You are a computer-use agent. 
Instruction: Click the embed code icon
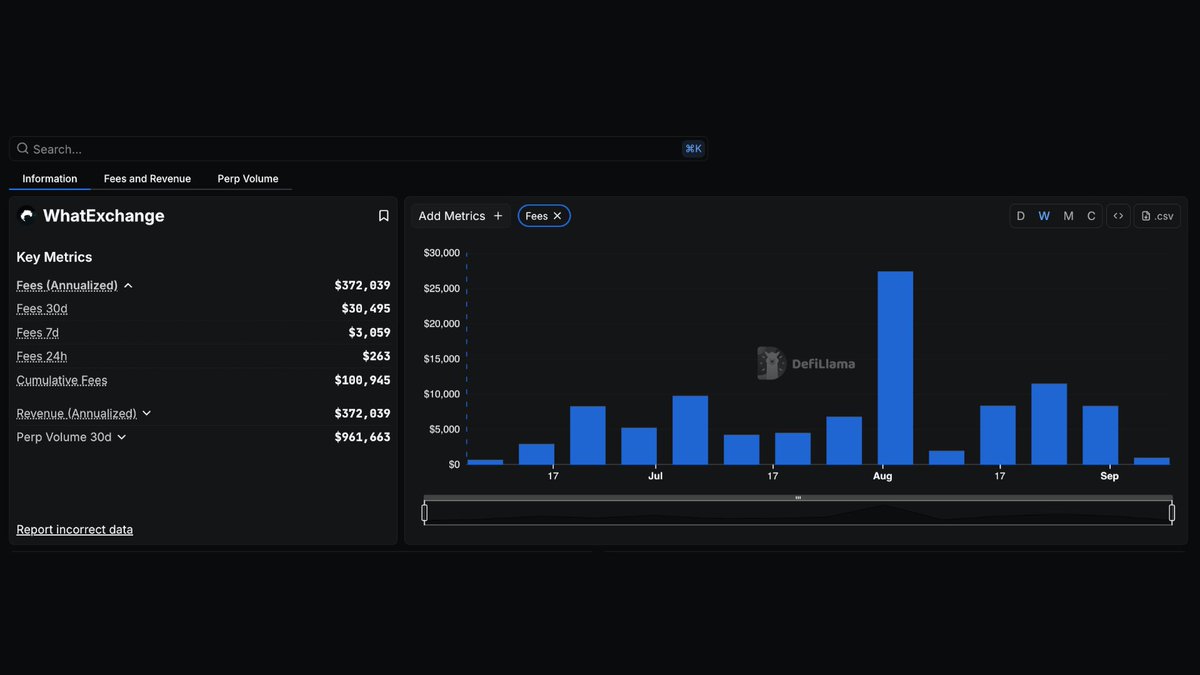[1118, 216]
